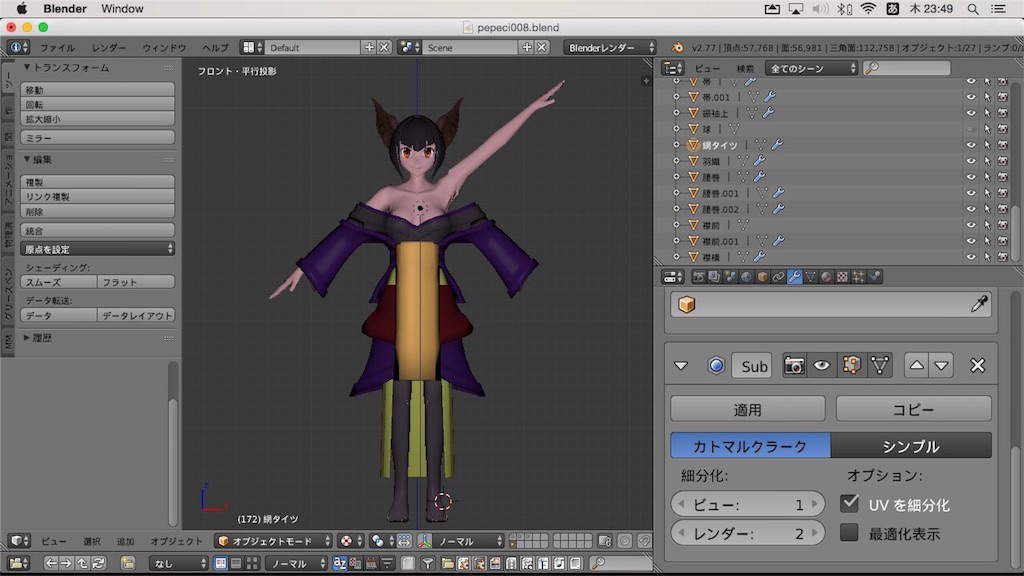The image size is (1024, 576).
Task: Click the レンダー subdivision level field
Action: click(x=747, y=534)
